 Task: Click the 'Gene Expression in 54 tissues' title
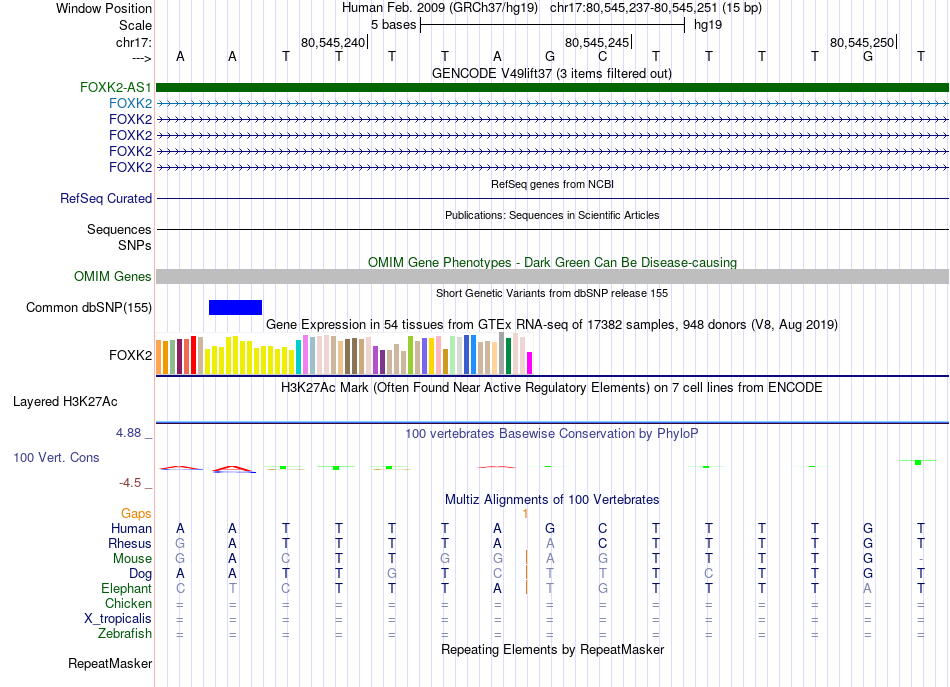[552, 324]
